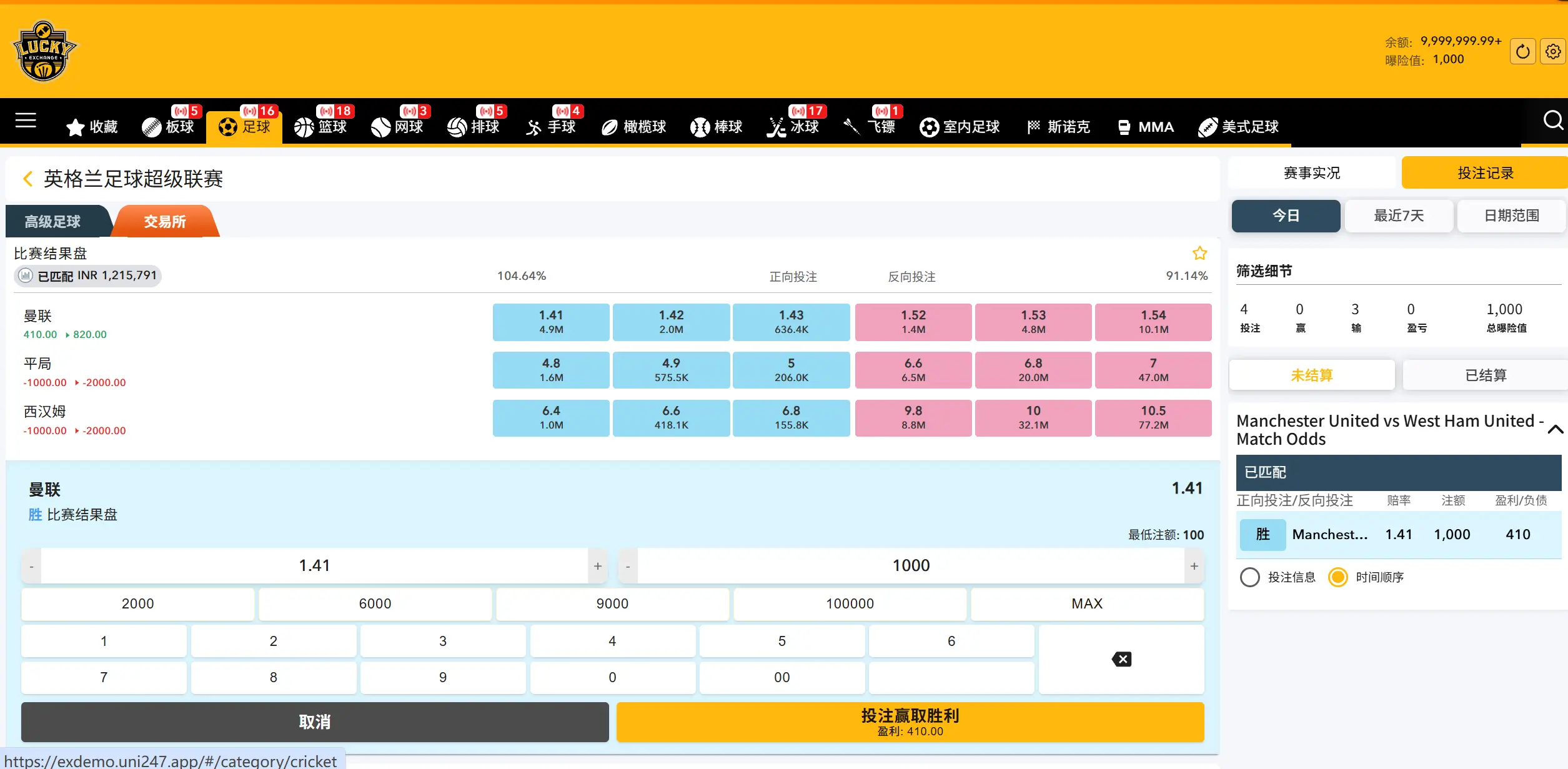Image resolution: width=1568 pixels, height=769 pixels.
Task: Back 平局 at odds 5
Action: [x=791, y=370]
